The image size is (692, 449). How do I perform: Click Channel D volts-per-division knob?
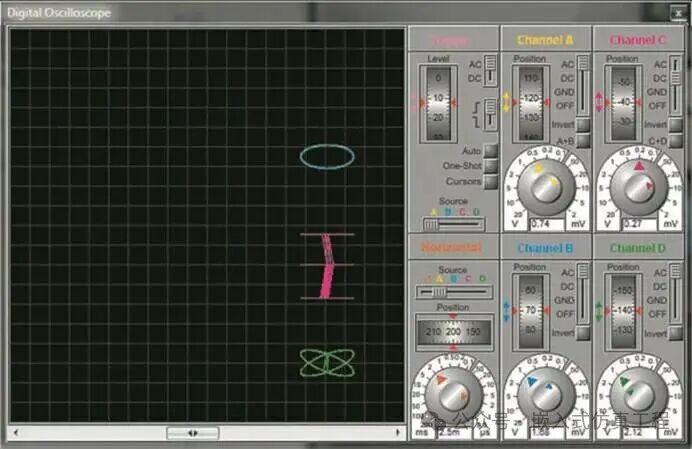[x=639, y=396]
